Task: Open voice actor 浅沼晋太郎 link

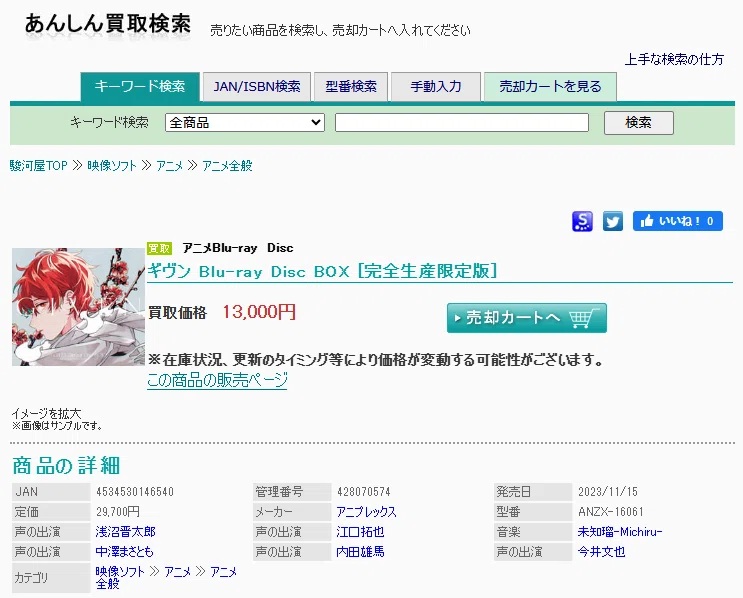Action: click(x=126, y=532)
